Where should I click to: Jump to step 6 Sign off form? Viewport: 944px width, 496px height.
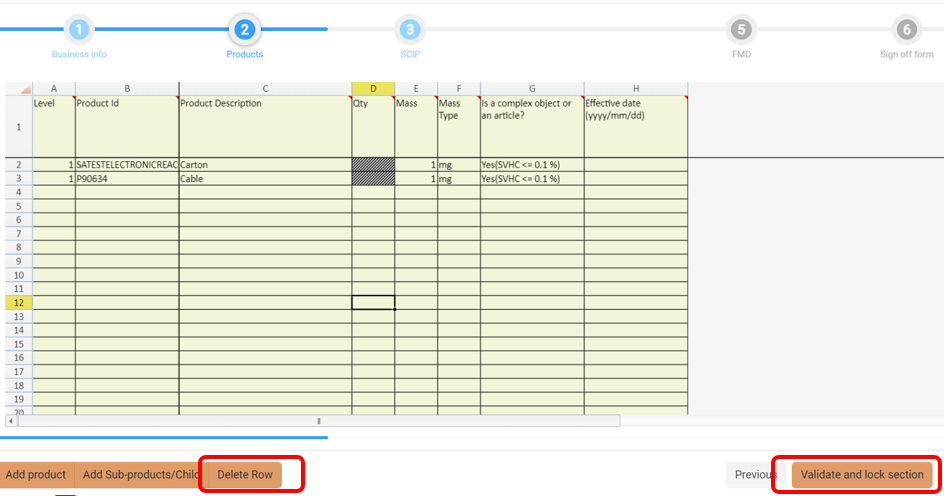906,30
